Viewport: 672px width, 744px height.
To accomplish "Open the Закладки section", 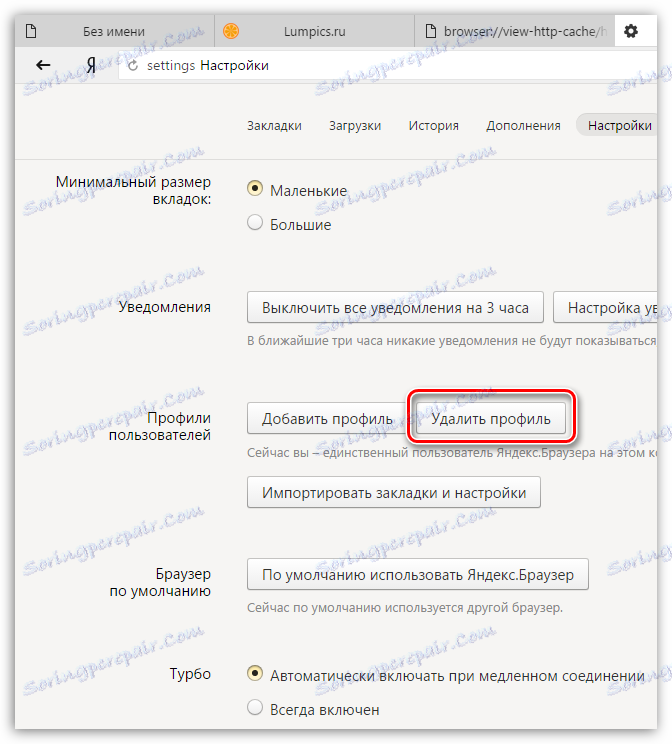I will click(x=274, y=126).
